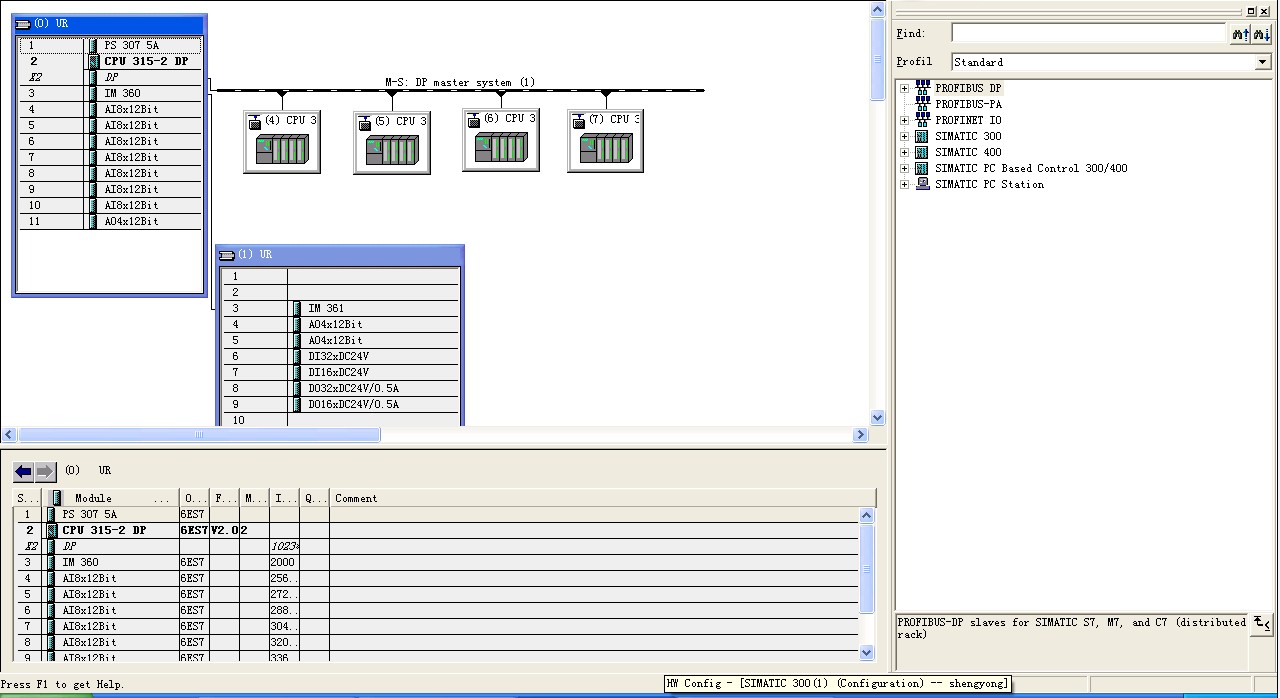Select the DP master system (1) bus line
The width and height of the screenshot is (1280, 698).
[x=461, y=90]
